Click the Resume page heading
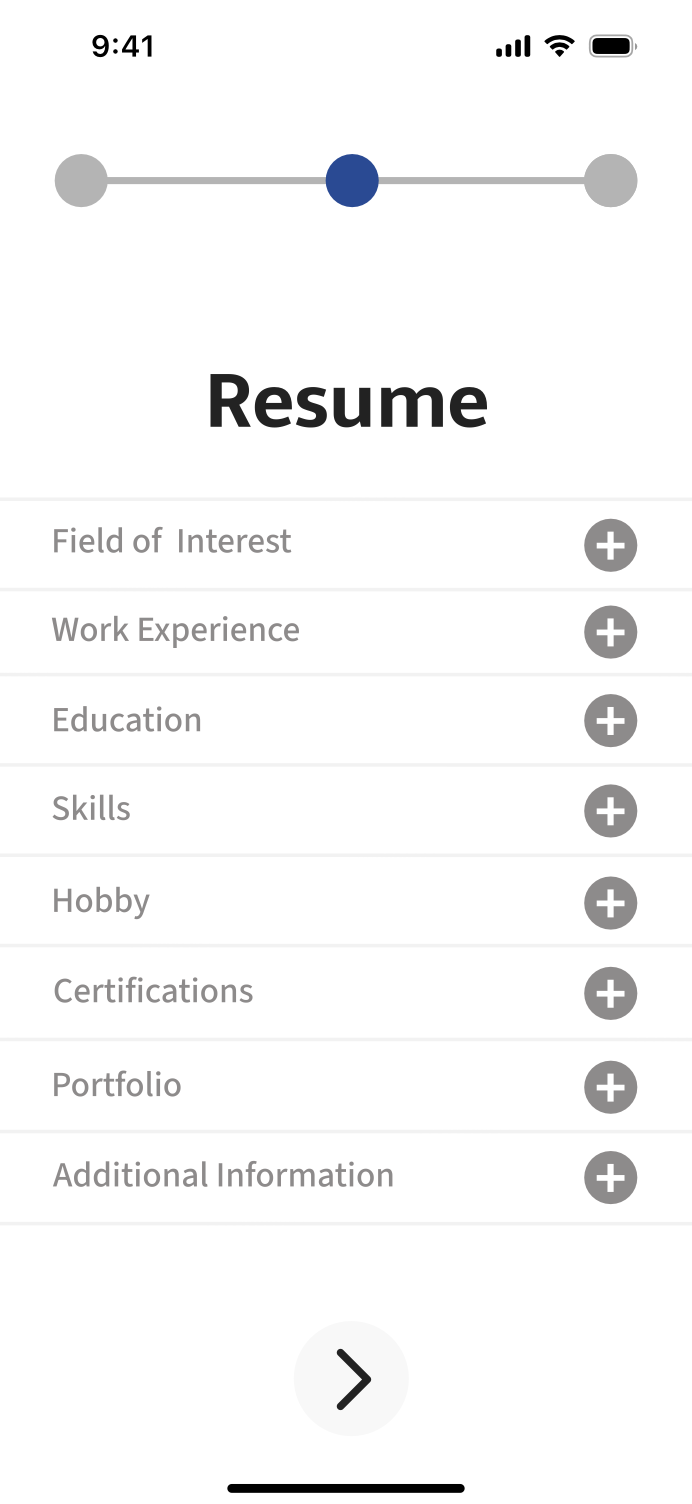 347,401
